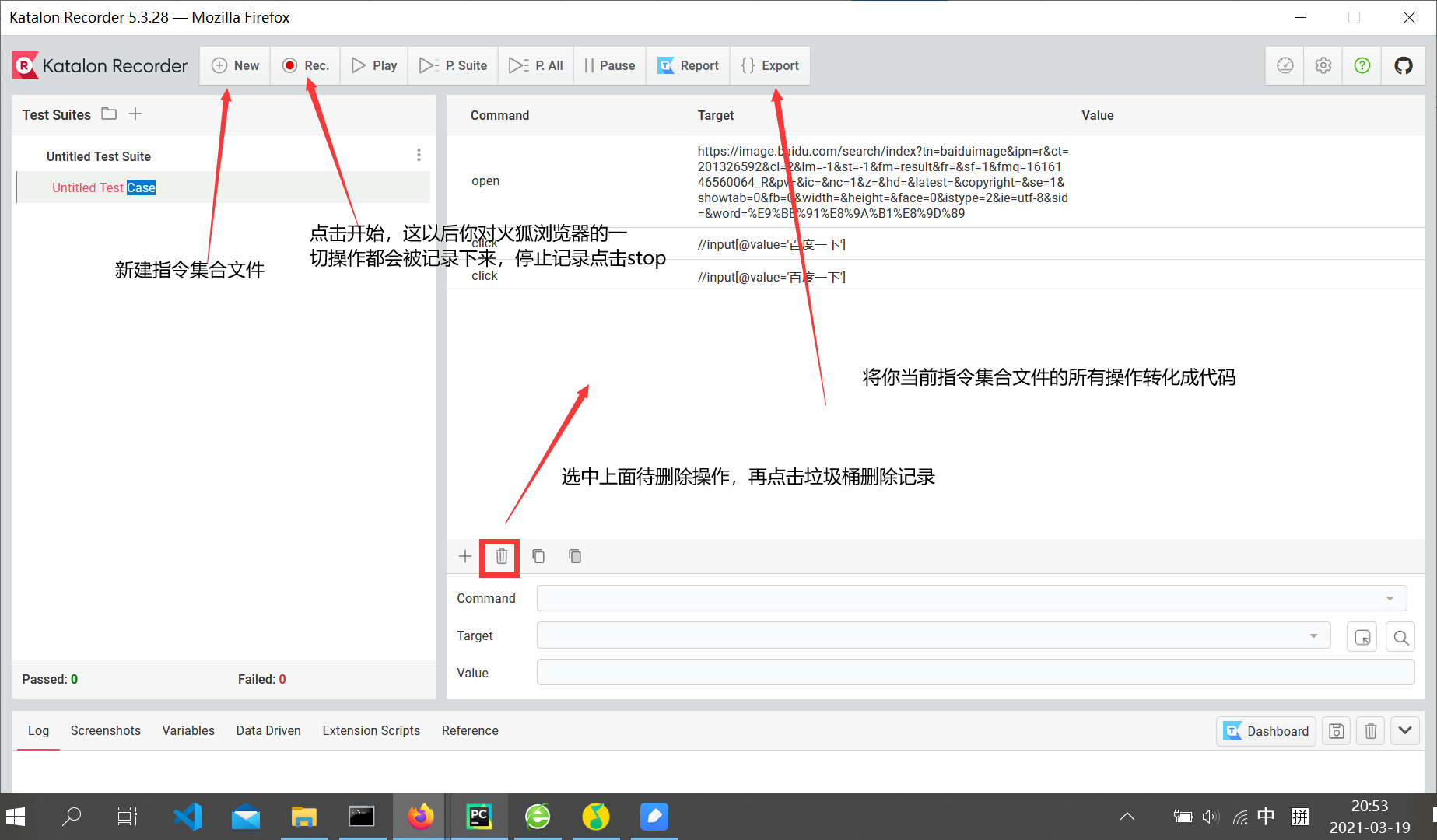
Task: Click P. Suite to play suite
Action: click(453, 65)
